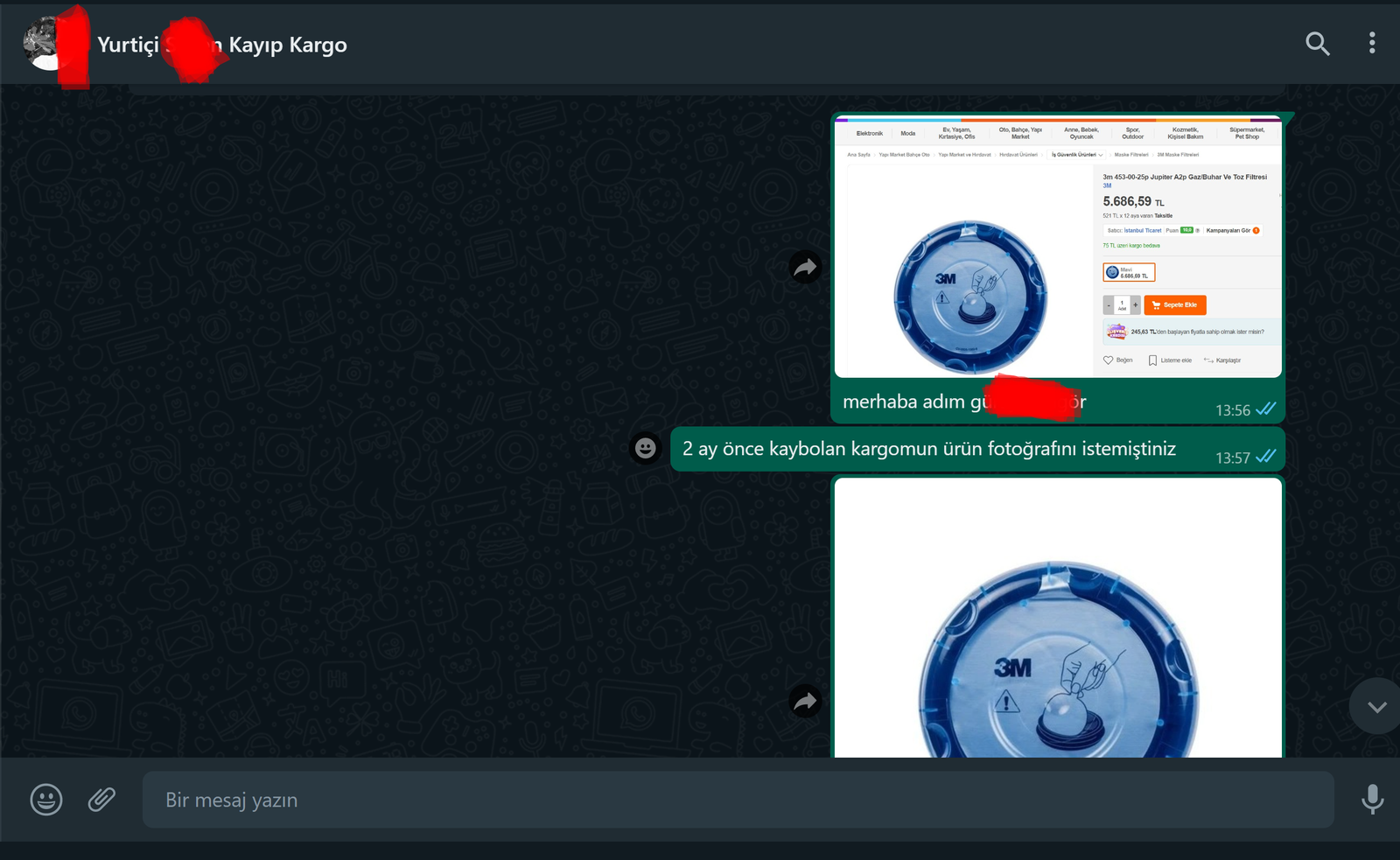Open the large 3M filter photo

[1058, 618]
